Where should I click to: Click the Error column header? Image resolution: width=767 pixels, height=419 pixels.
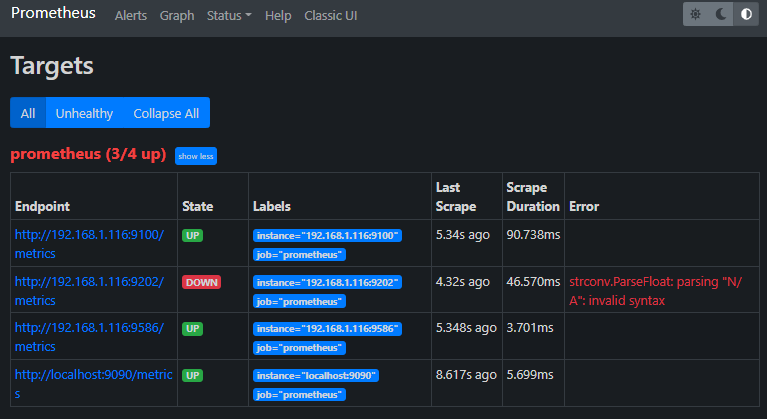tap(584, 206)
